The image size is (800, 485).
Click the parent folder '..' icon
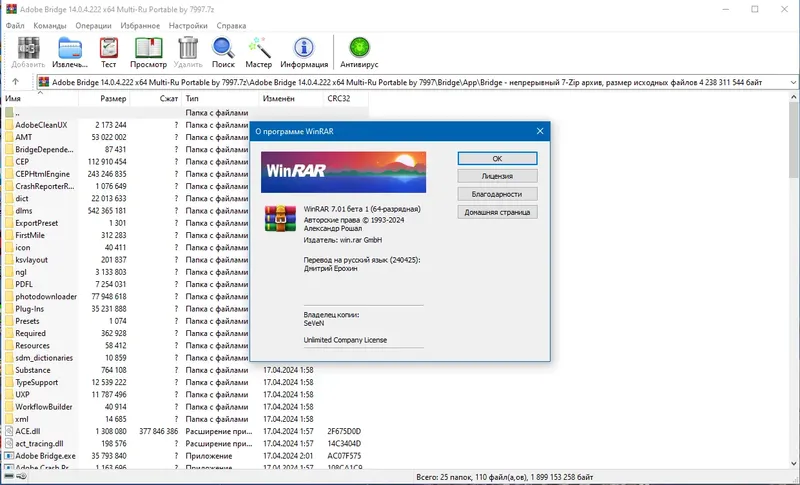pos(9,113)
